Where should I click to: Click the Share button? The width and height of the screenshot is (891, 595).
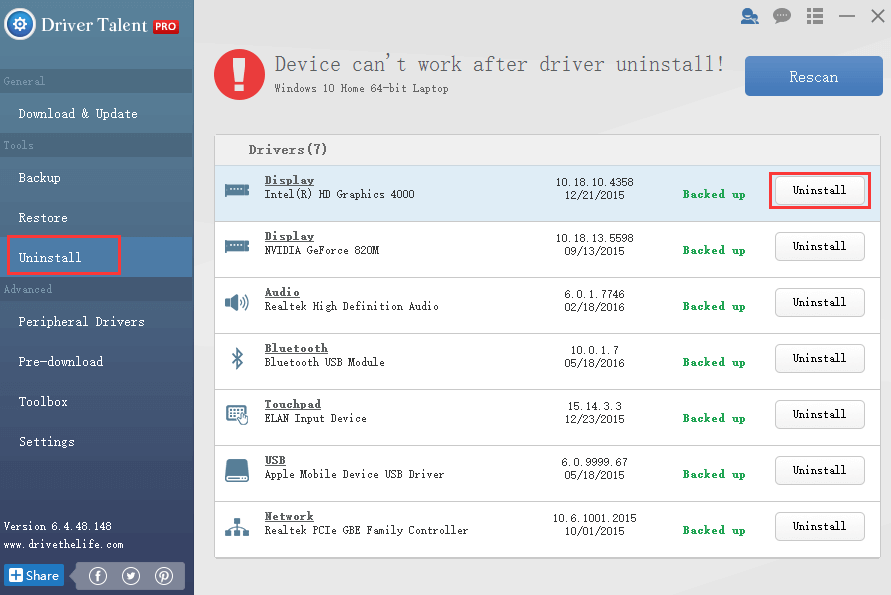click(x=33, y=575)
